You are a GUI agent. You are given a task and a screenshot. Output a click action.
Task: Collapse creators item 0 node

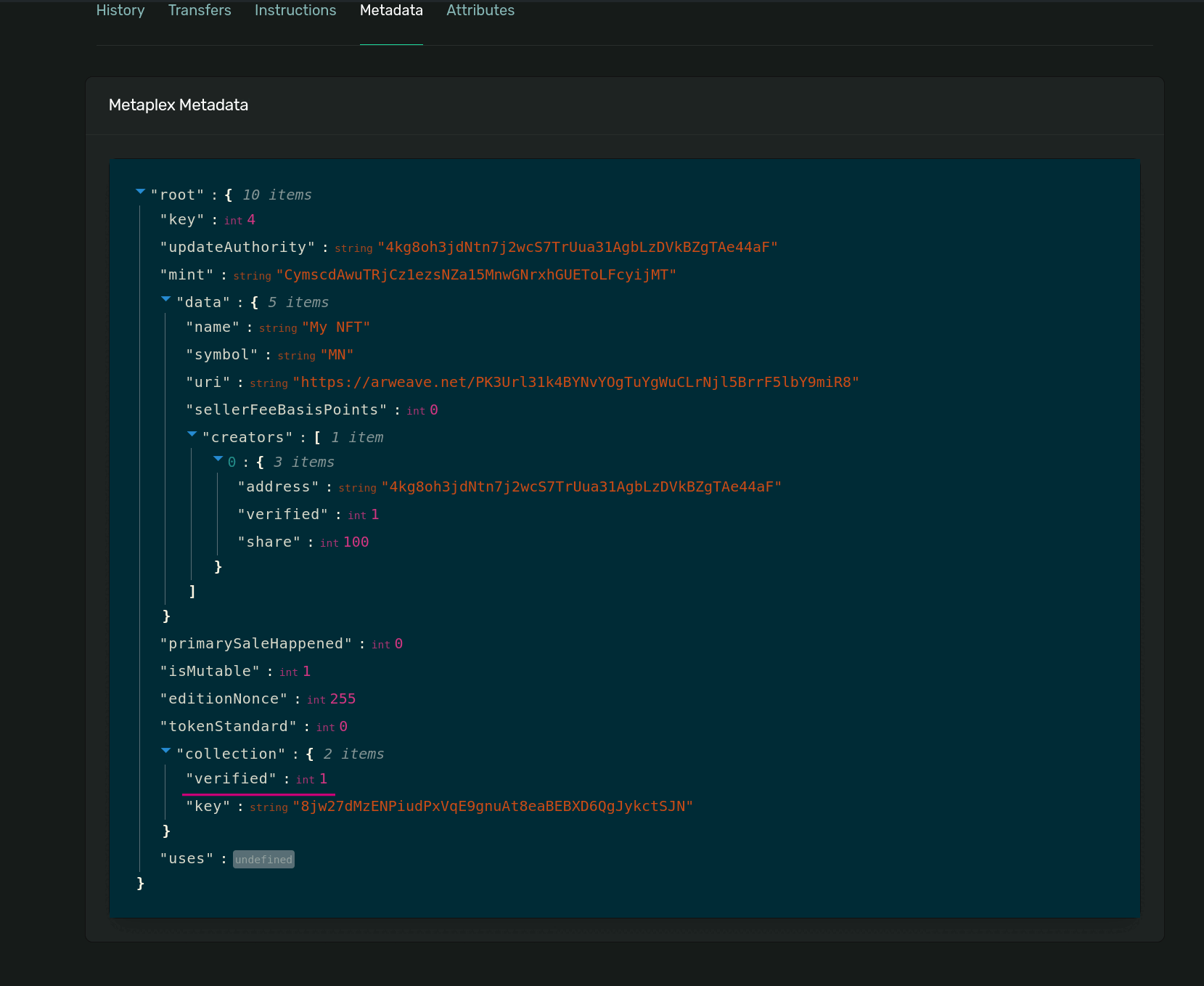click(x=218, y=460)
